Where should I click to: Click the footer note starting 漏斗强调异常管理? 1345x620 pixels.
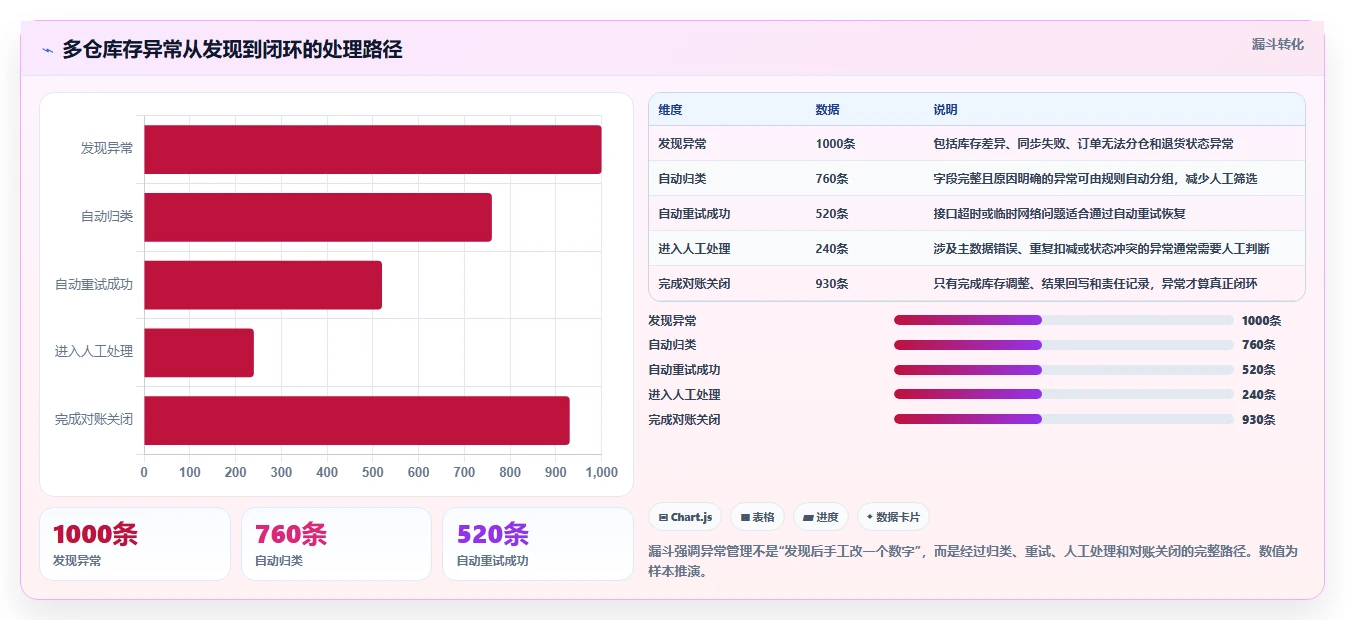(973, 562)
